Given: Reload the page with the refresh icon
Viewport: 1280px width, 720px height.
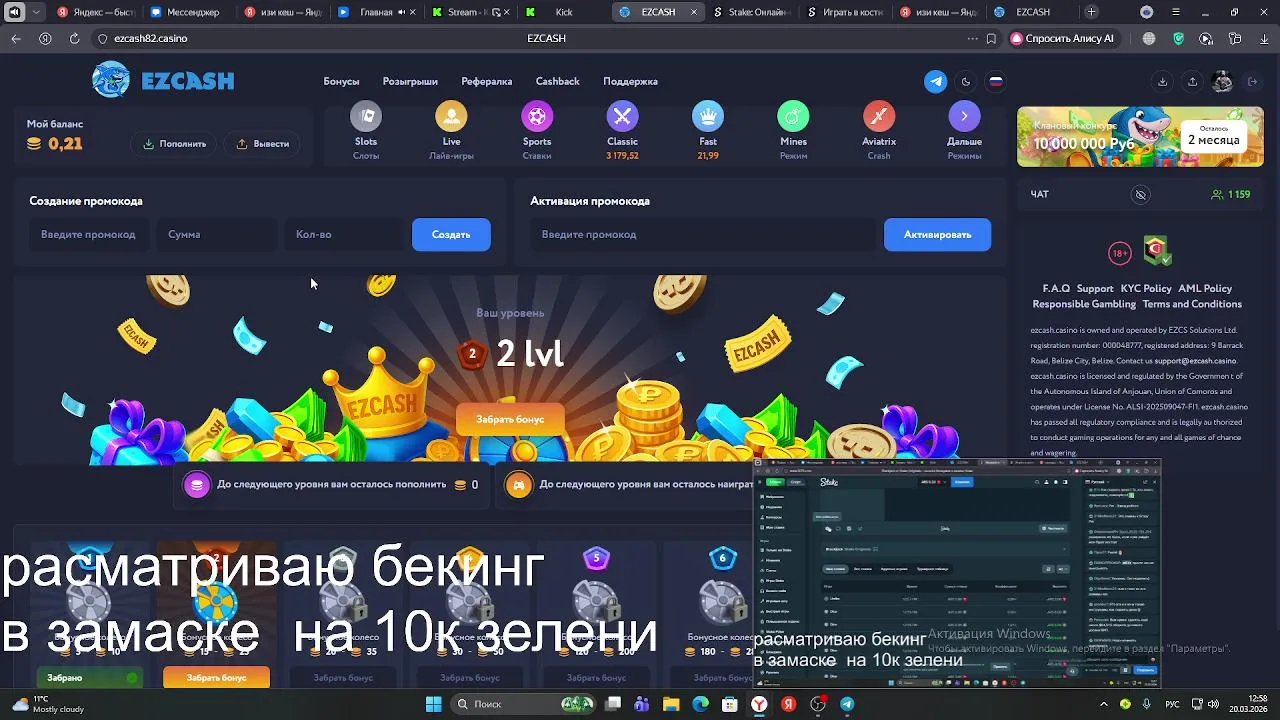Looking at the screenshot, I should (74, 38).
